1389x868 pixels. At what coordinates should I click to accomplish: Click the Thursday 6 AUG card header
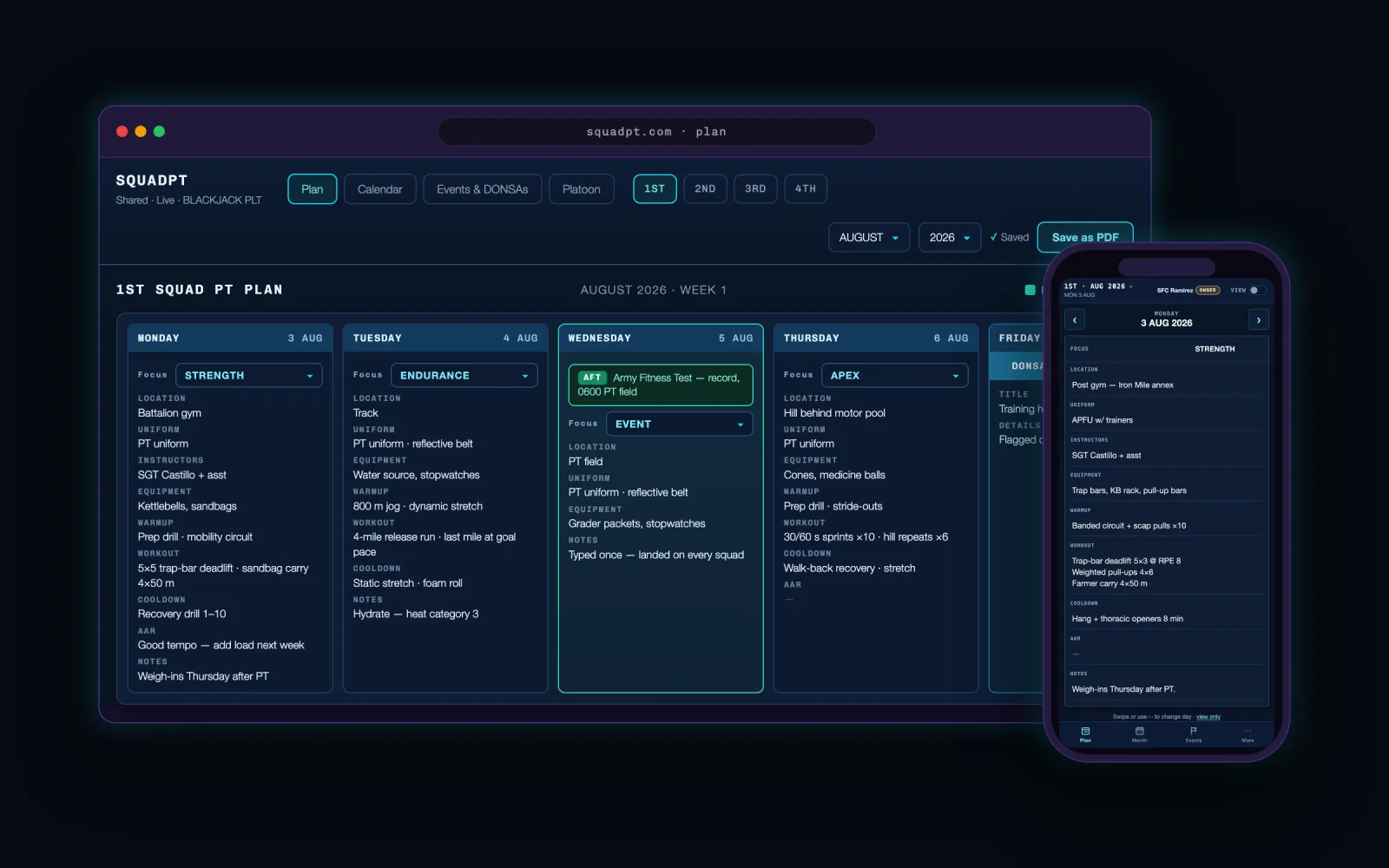pos(876,338)
